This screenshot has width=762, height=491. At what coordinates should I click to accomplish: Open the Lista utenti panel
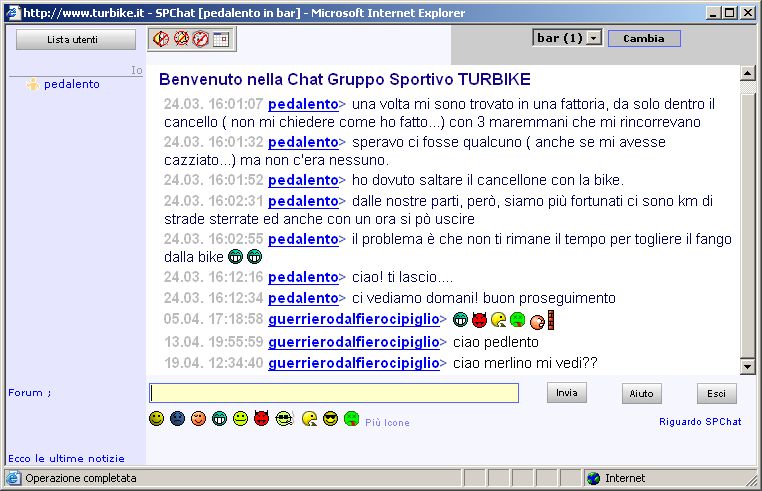coord(76,39)
